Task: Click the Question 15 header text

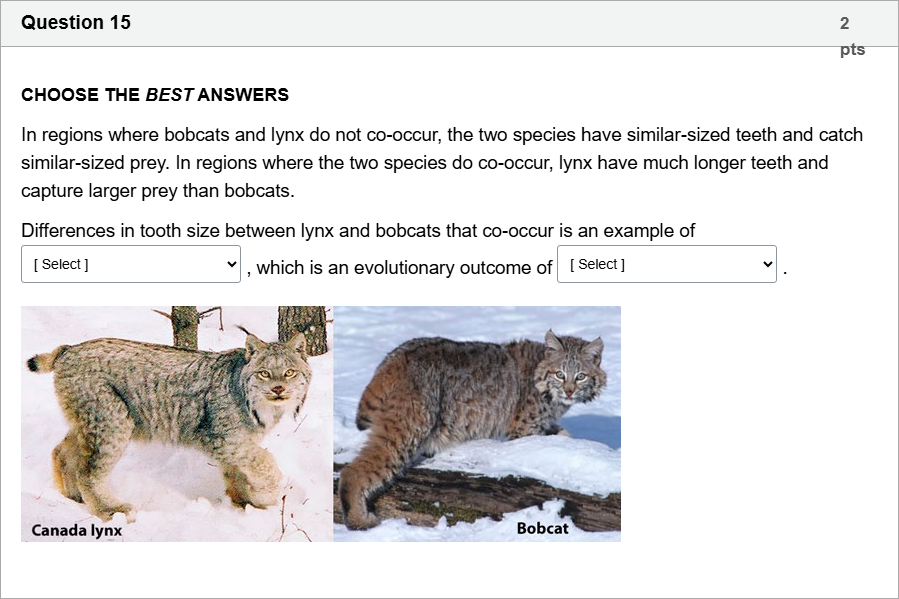Action: pyautogui.click(x=76, y=22)
